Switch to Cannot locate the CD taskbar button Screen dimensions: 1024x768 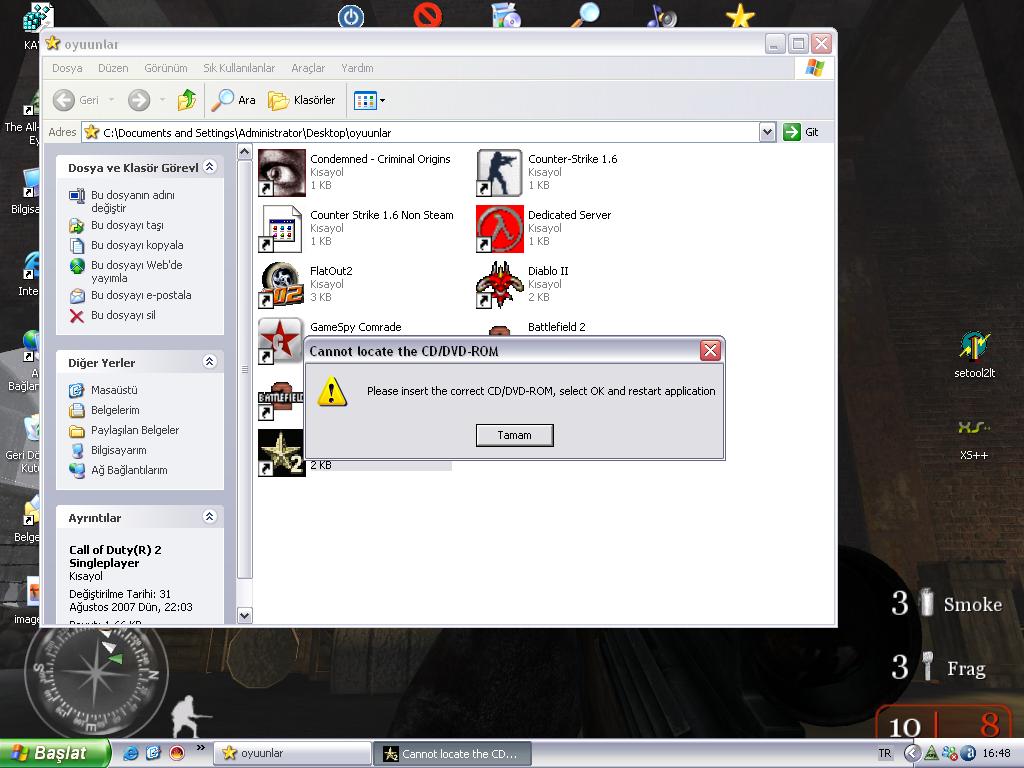point(452,754)
